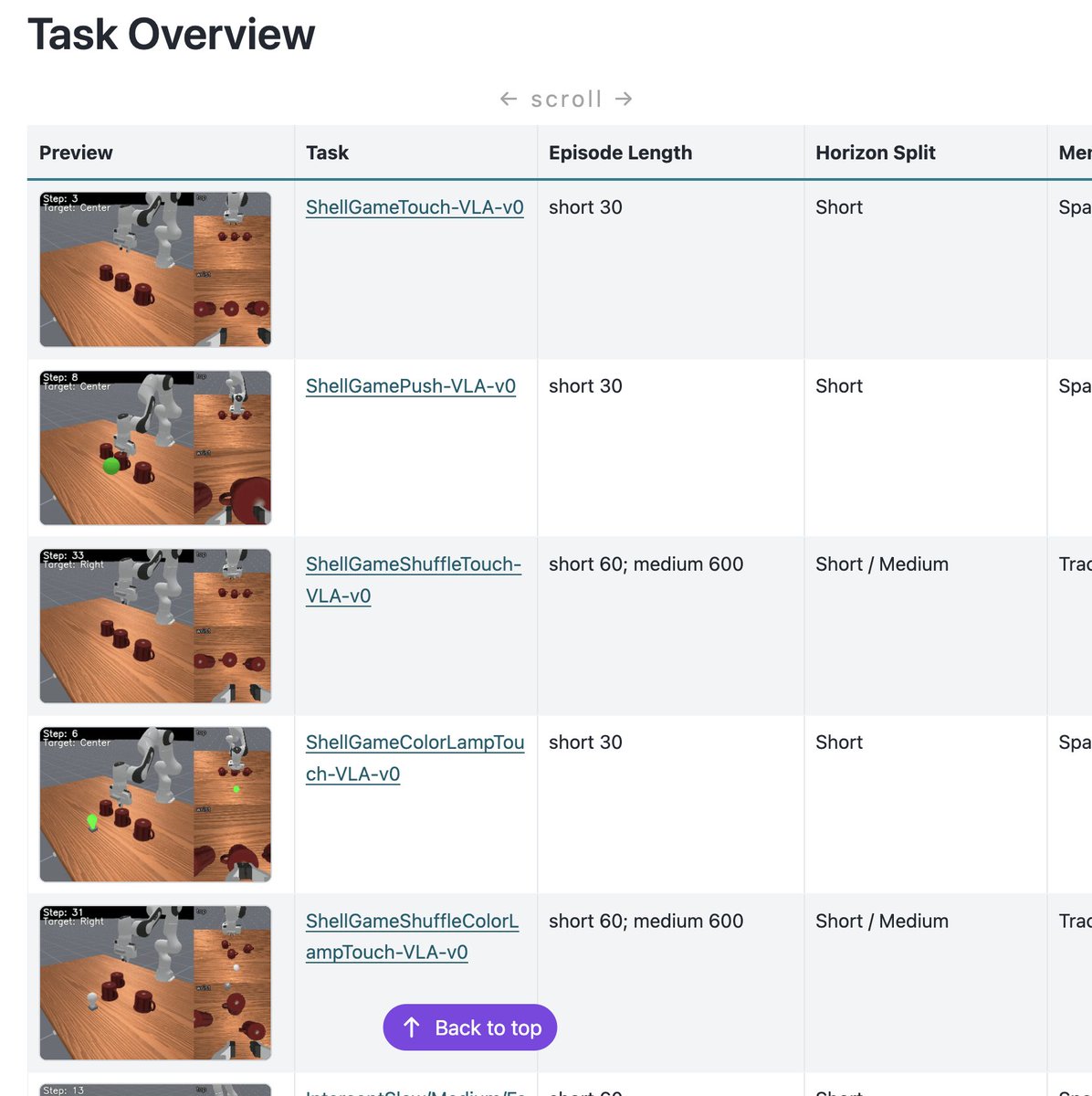Click the up arrow icon in Back to top
This screenshot has width=1092, height=1096.
(412, 1027)
